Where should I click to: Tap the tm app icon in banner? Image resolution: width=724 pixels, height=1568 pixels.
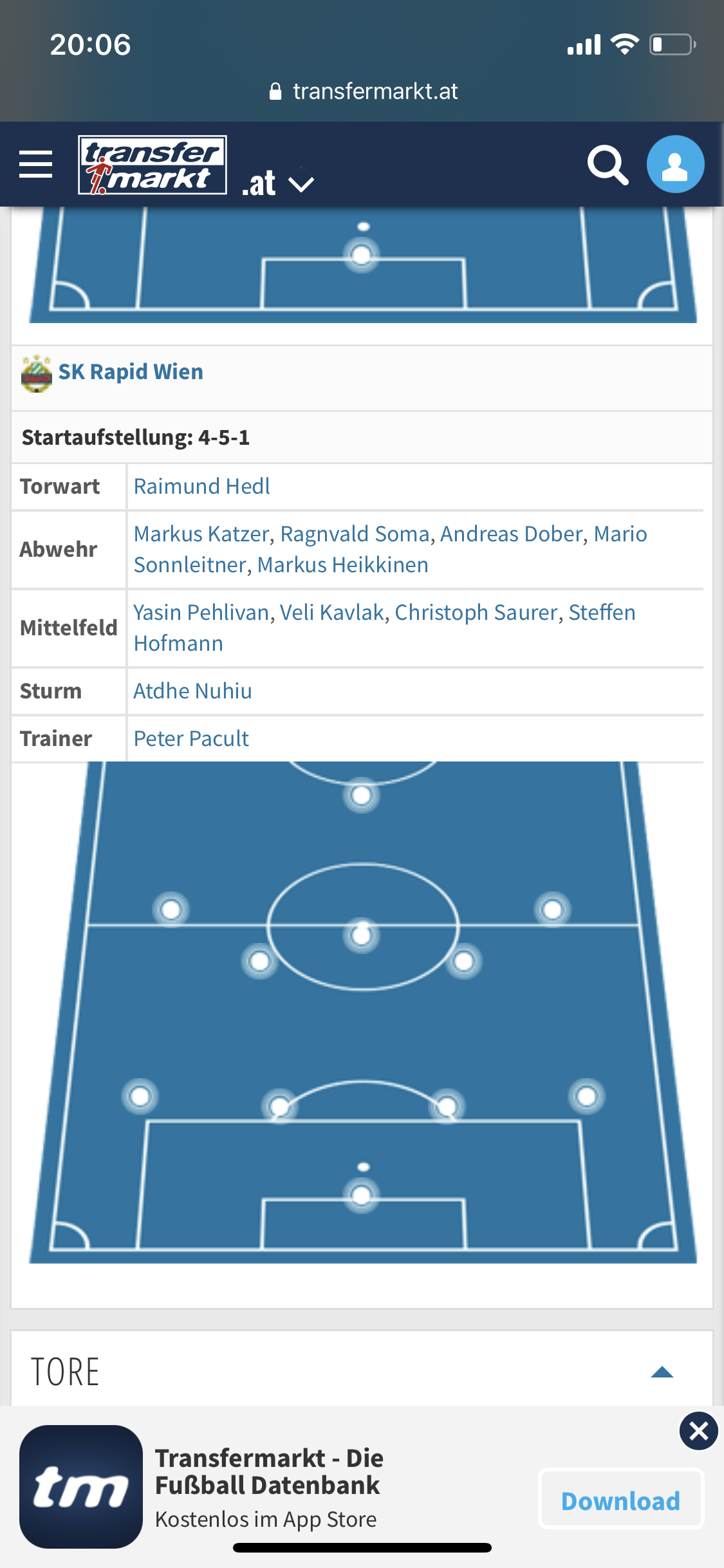81,1486
